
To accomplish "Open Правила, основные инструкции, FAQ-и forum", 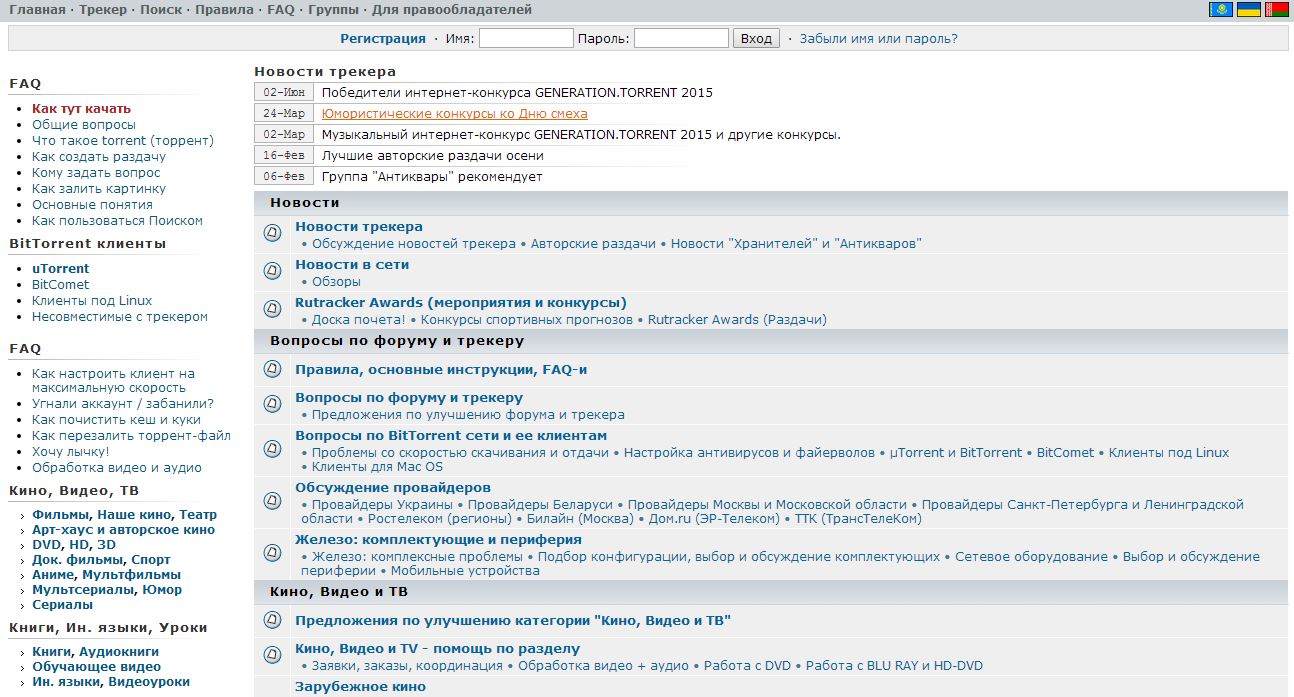I will (441, 369).
